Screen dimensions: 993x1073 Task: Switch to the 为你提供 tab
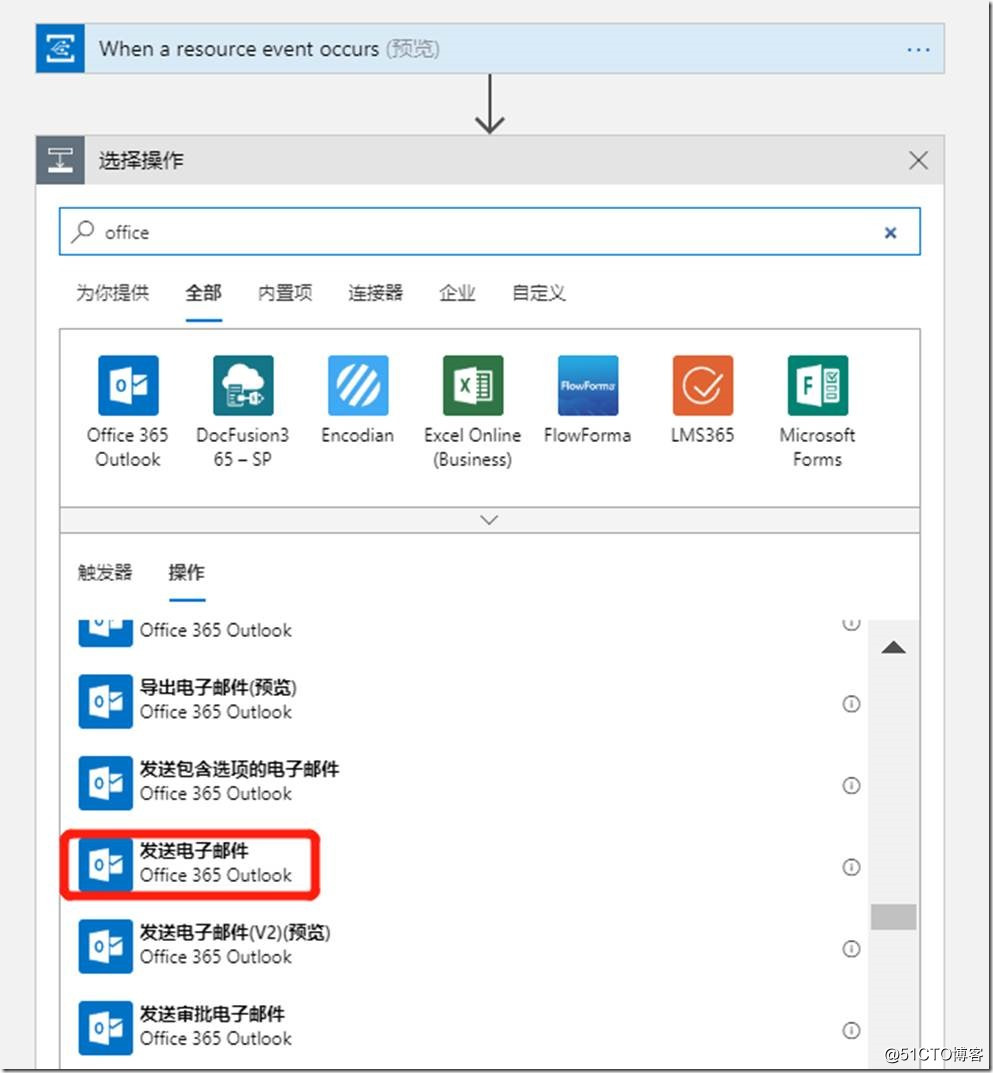(x=112, y=293)
